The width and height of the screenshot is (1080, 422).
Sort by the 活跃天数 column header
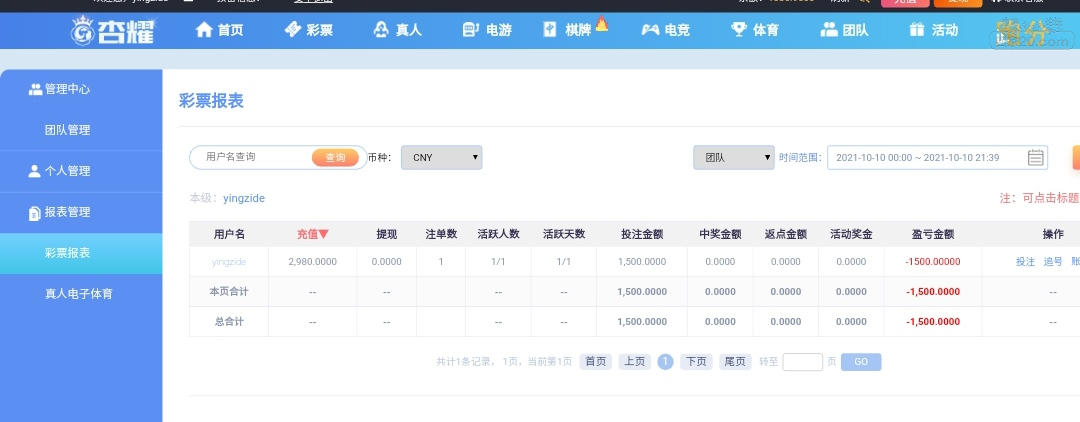[x=563, y=234]
